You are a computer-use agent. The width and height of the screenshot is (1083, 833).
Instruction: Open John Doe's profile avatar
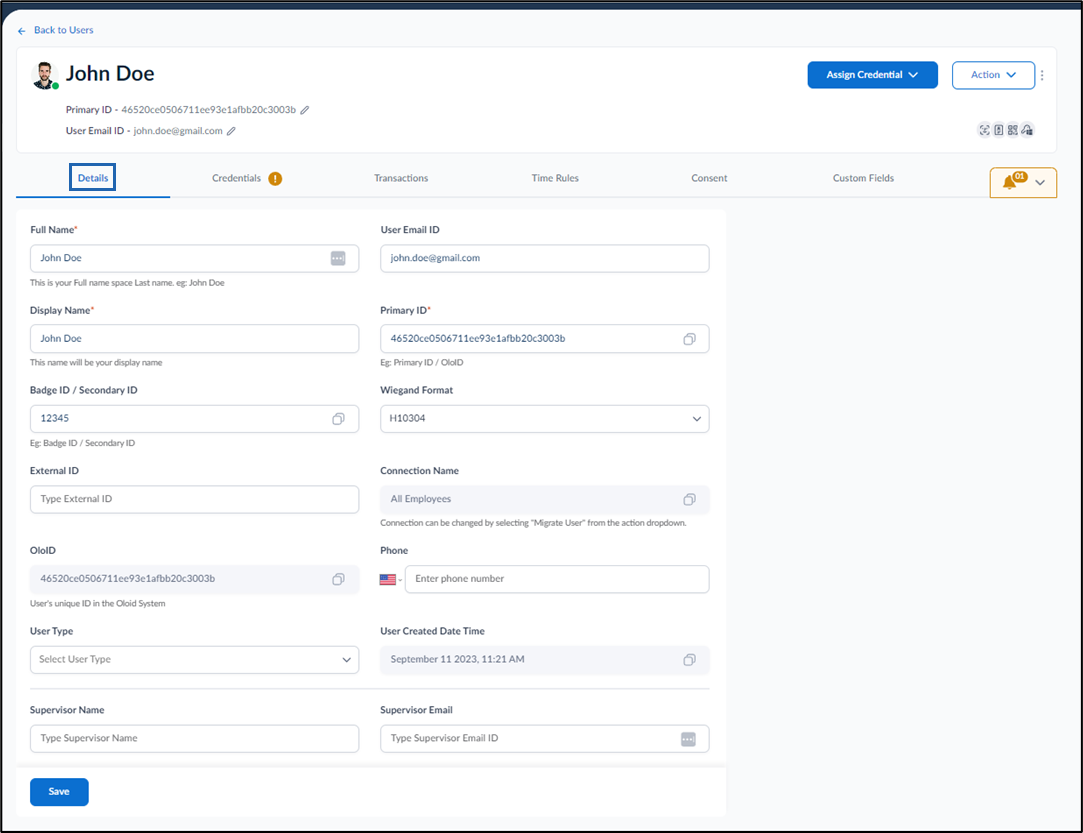coord(45,75)
